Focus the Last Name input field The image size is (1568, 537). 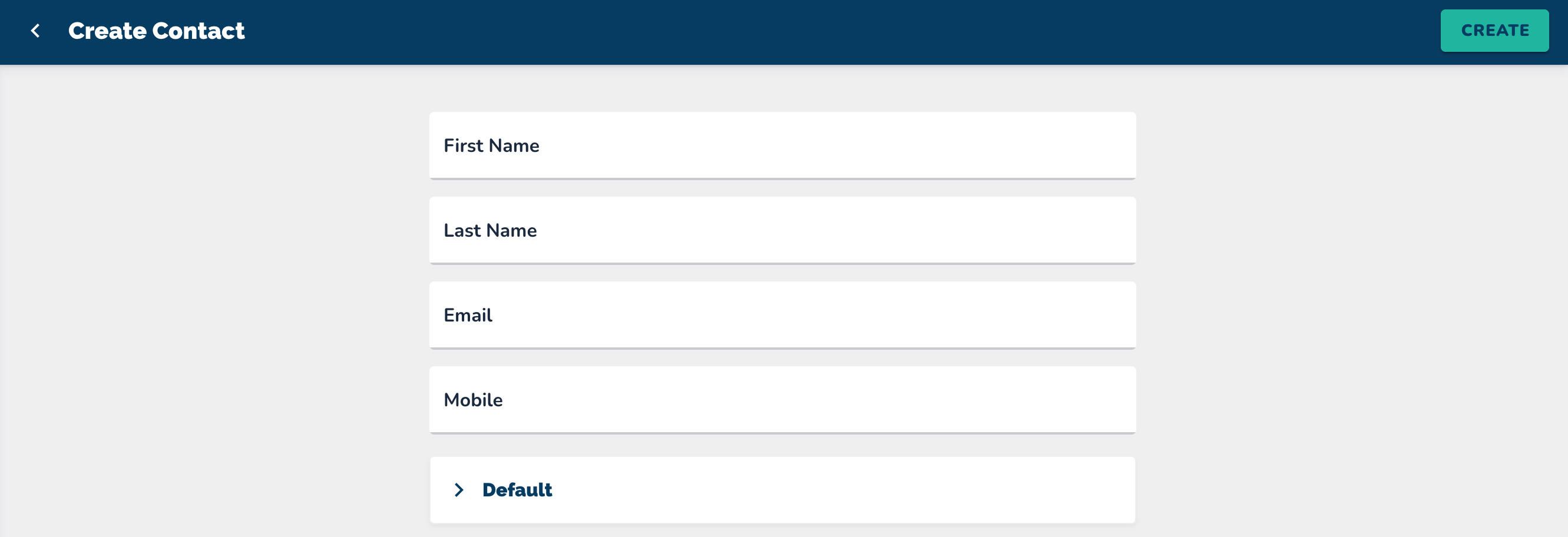(x=782, y=230)
